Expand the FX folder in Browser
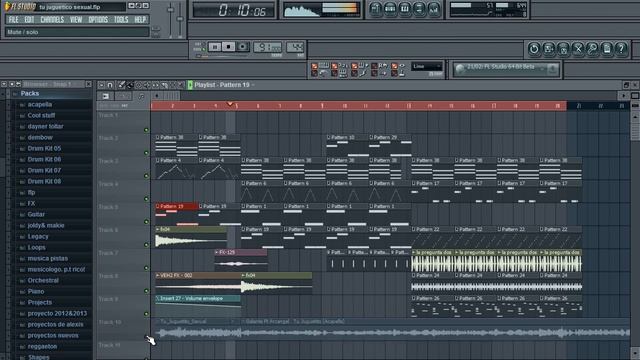This screenshot has width=640, height=360. 31,203
